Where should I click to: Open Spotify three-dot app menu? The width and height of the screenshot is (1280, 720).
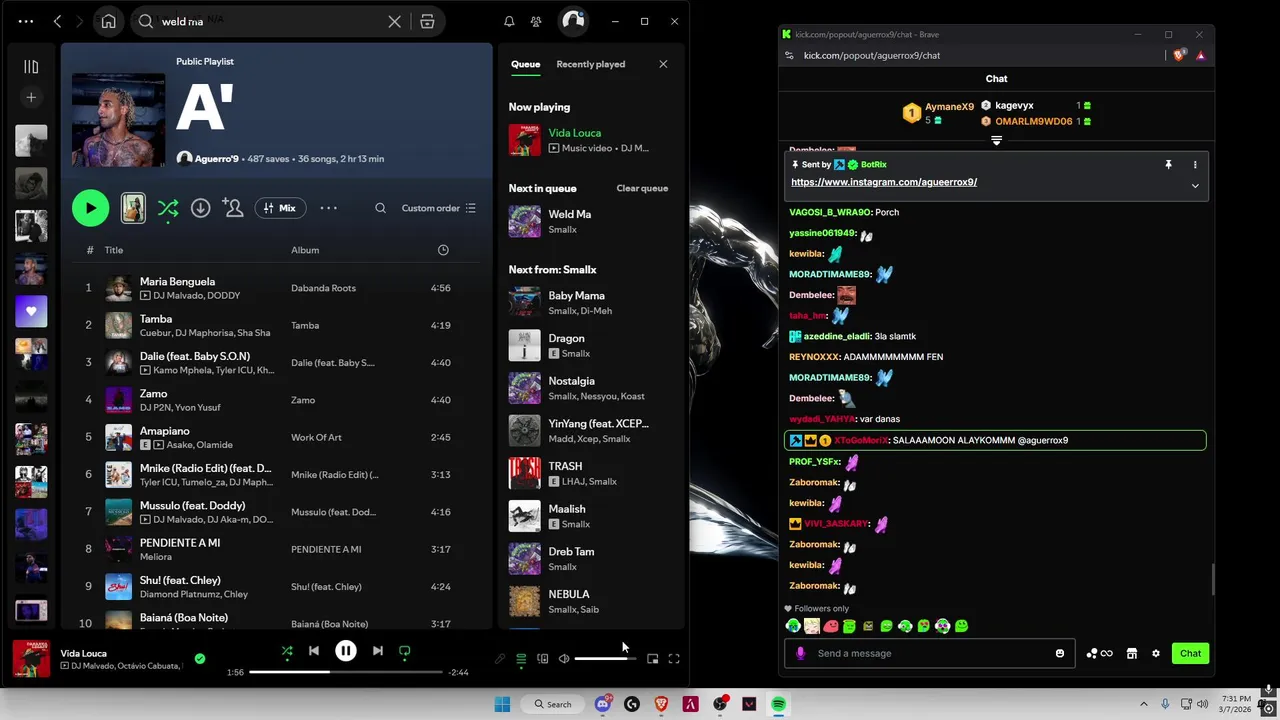tap(25, 21)
